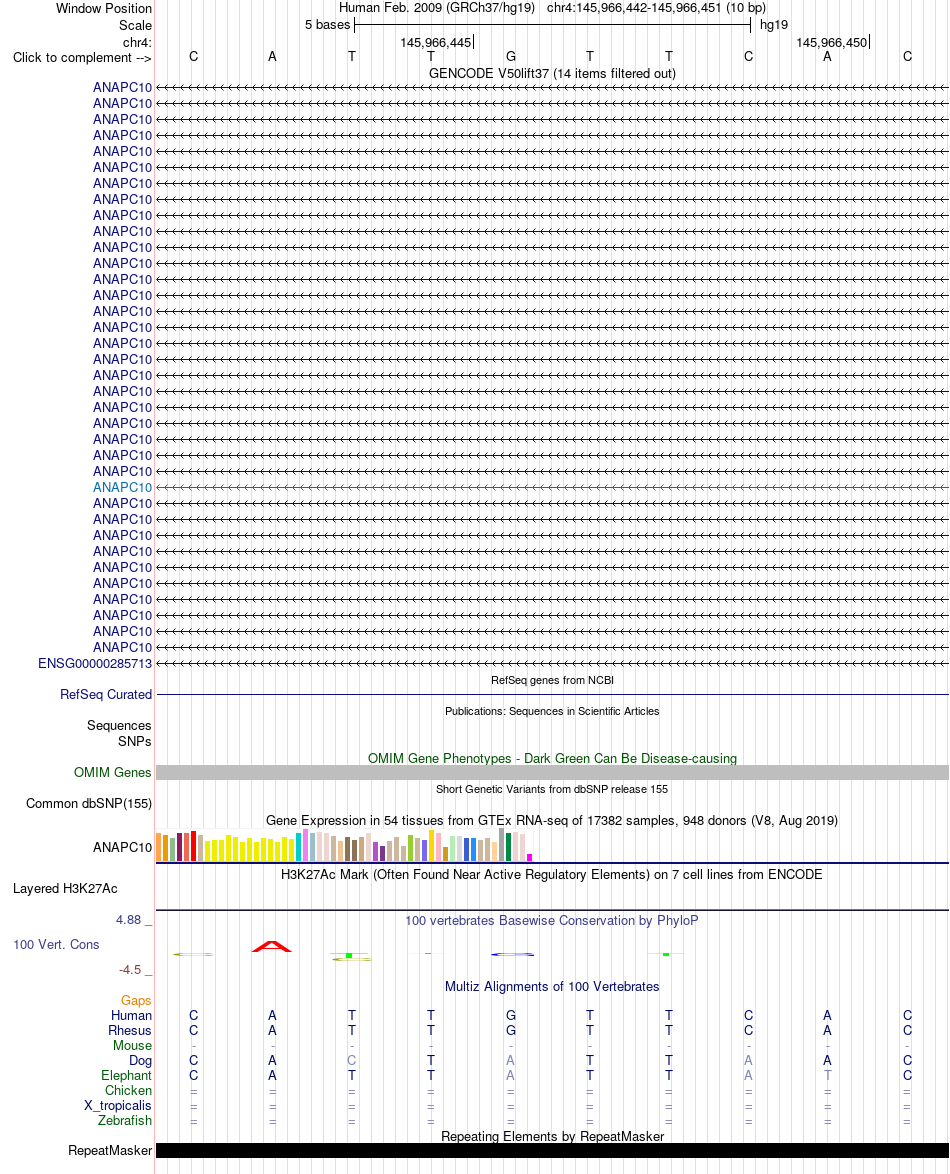Click the SNPs subtrack label
The image size is (950, 1174).
134,741
